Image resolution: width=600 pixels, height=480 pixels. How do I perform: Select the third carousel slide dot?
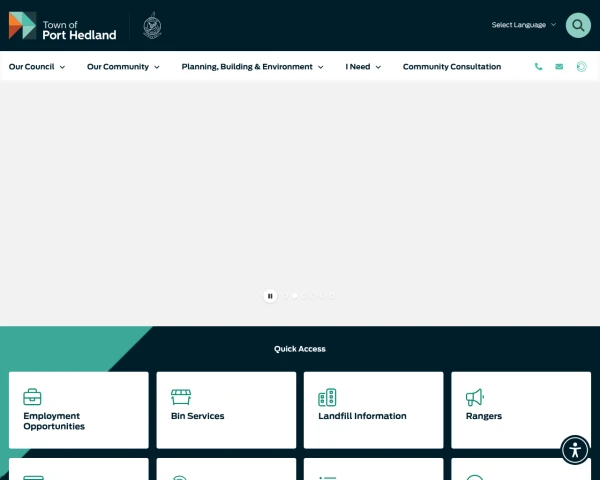pyautogui.click(x=304, y=296)
